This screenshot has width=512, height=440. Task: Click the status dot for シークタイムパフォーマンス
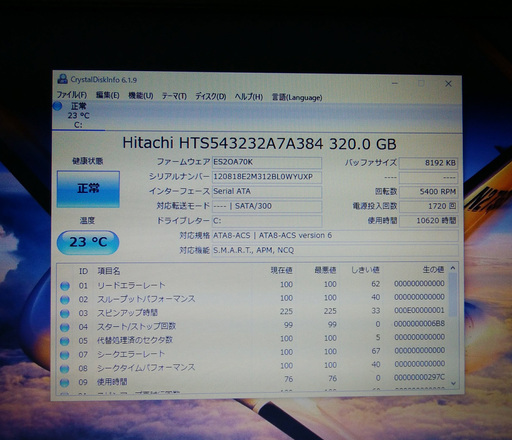(x=65, y=369)
